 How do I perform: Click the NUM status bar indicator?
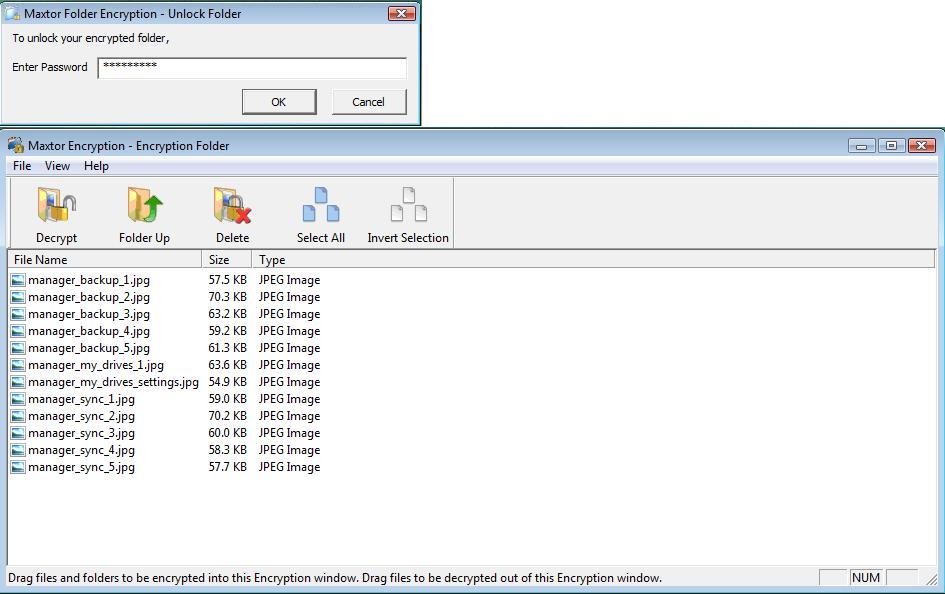(x=866, y=578)
